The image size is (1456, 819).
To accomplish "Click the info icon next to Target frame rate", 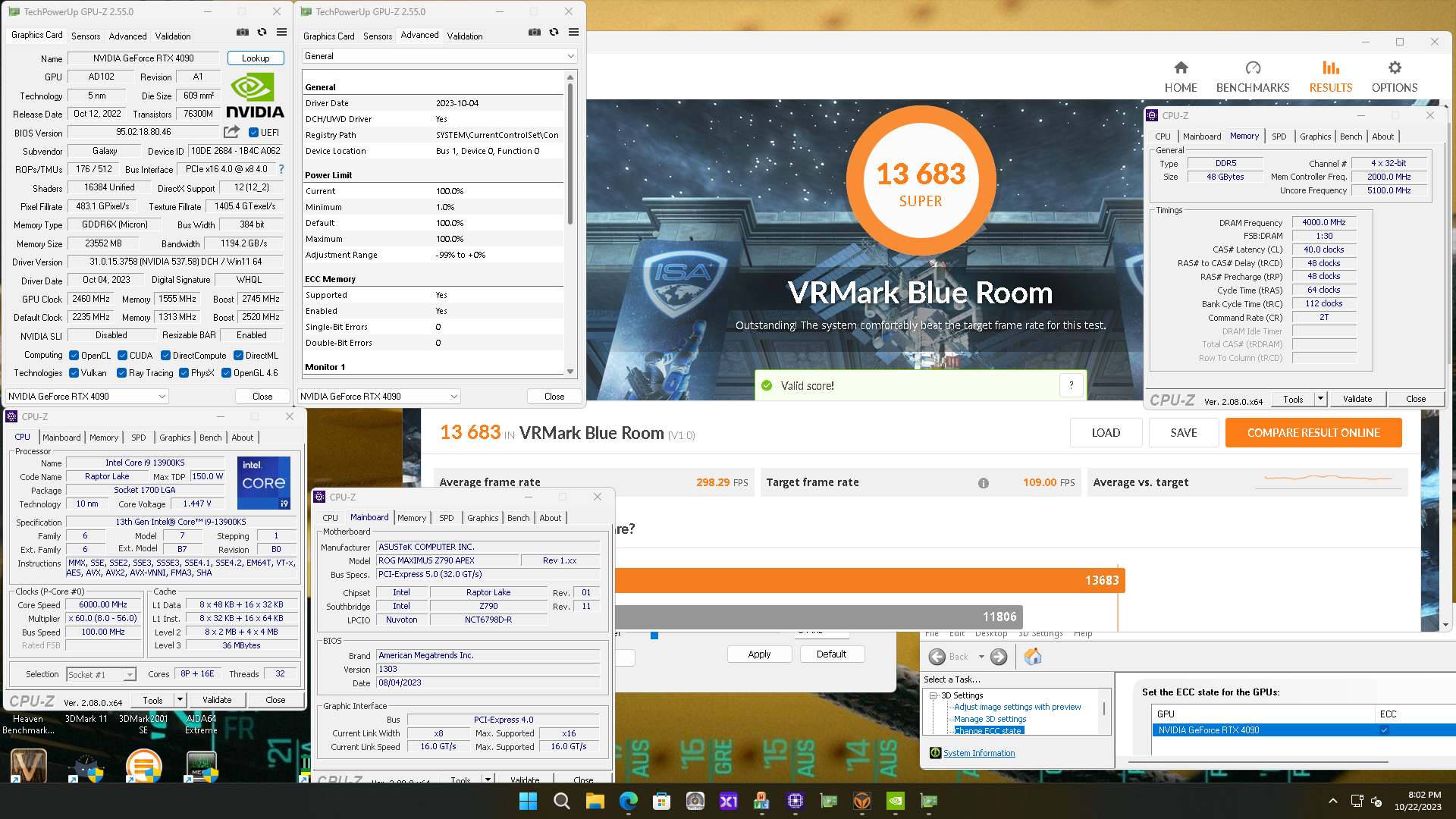I will pyautogui.click(x=984, y=483).
